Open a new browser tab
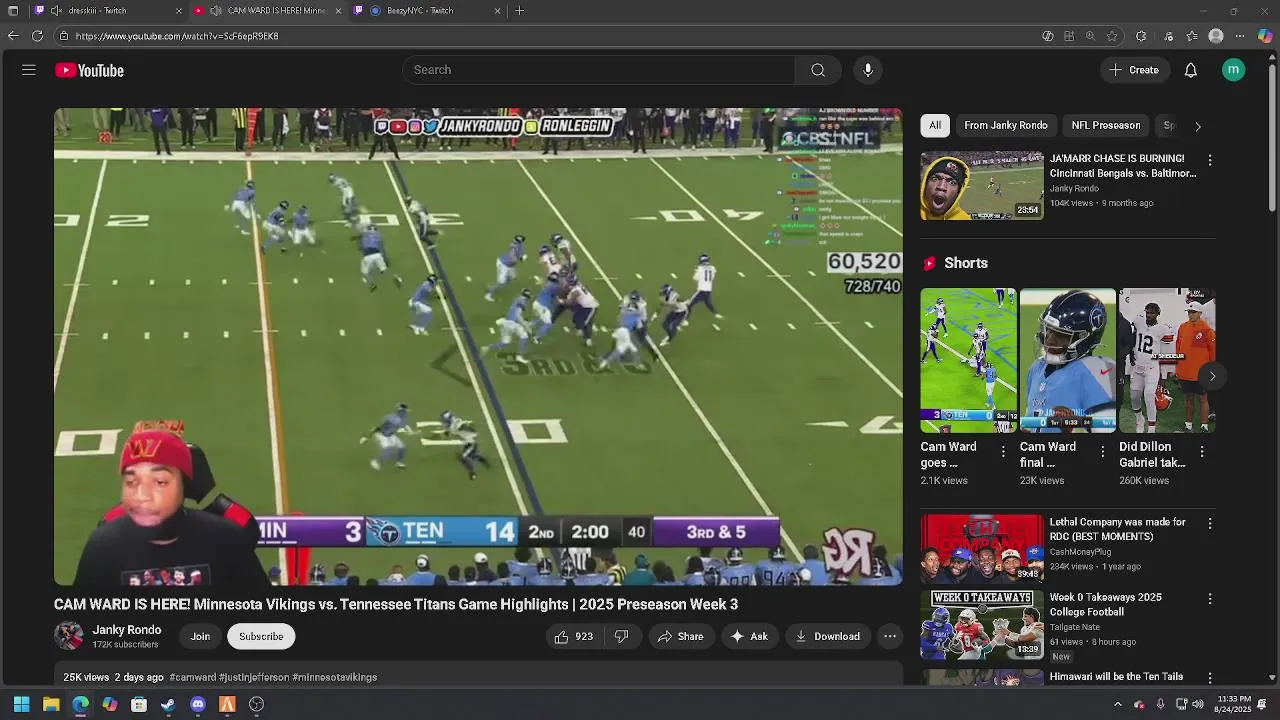 tap(519, 10)
